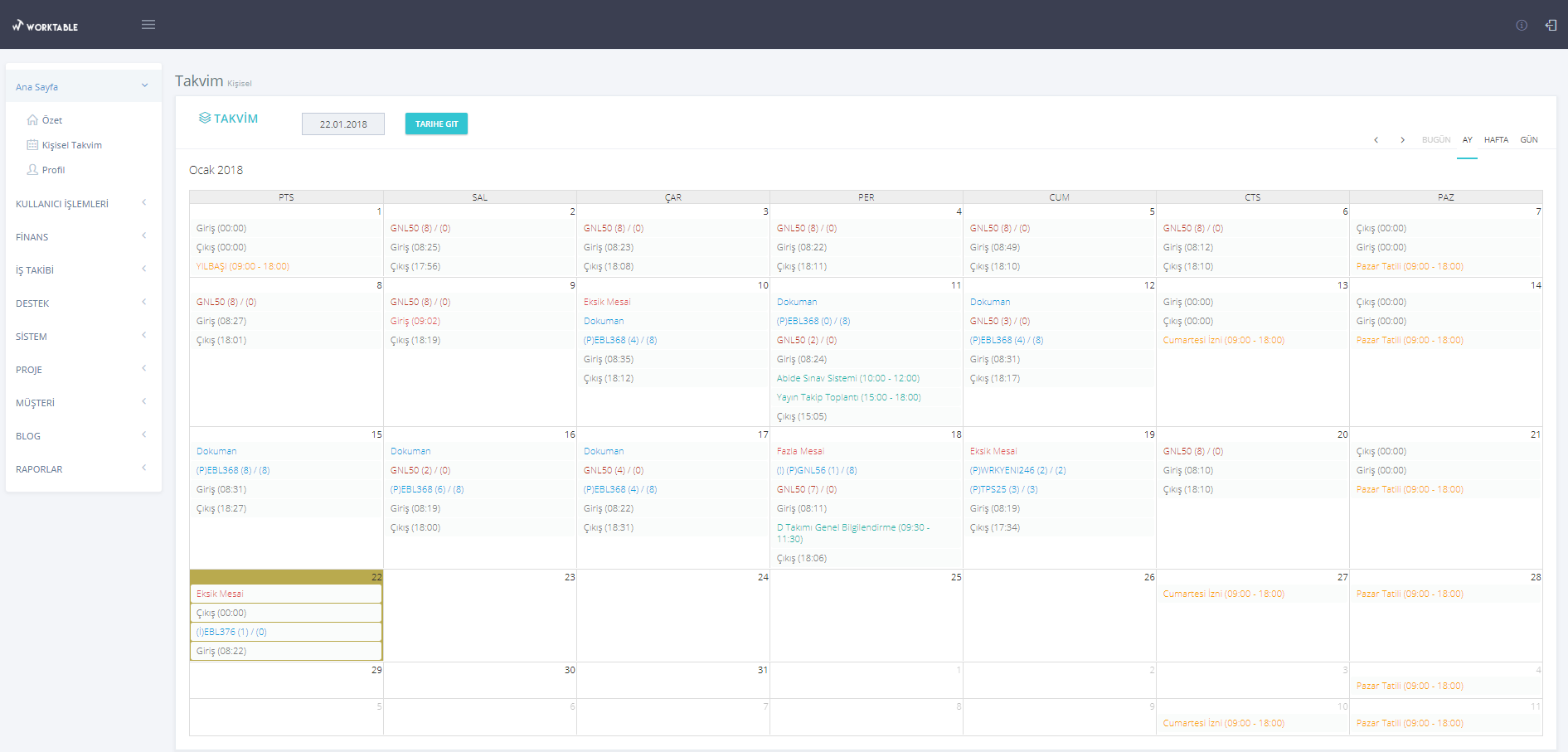Click the info icon in header

click(1522, 25)
